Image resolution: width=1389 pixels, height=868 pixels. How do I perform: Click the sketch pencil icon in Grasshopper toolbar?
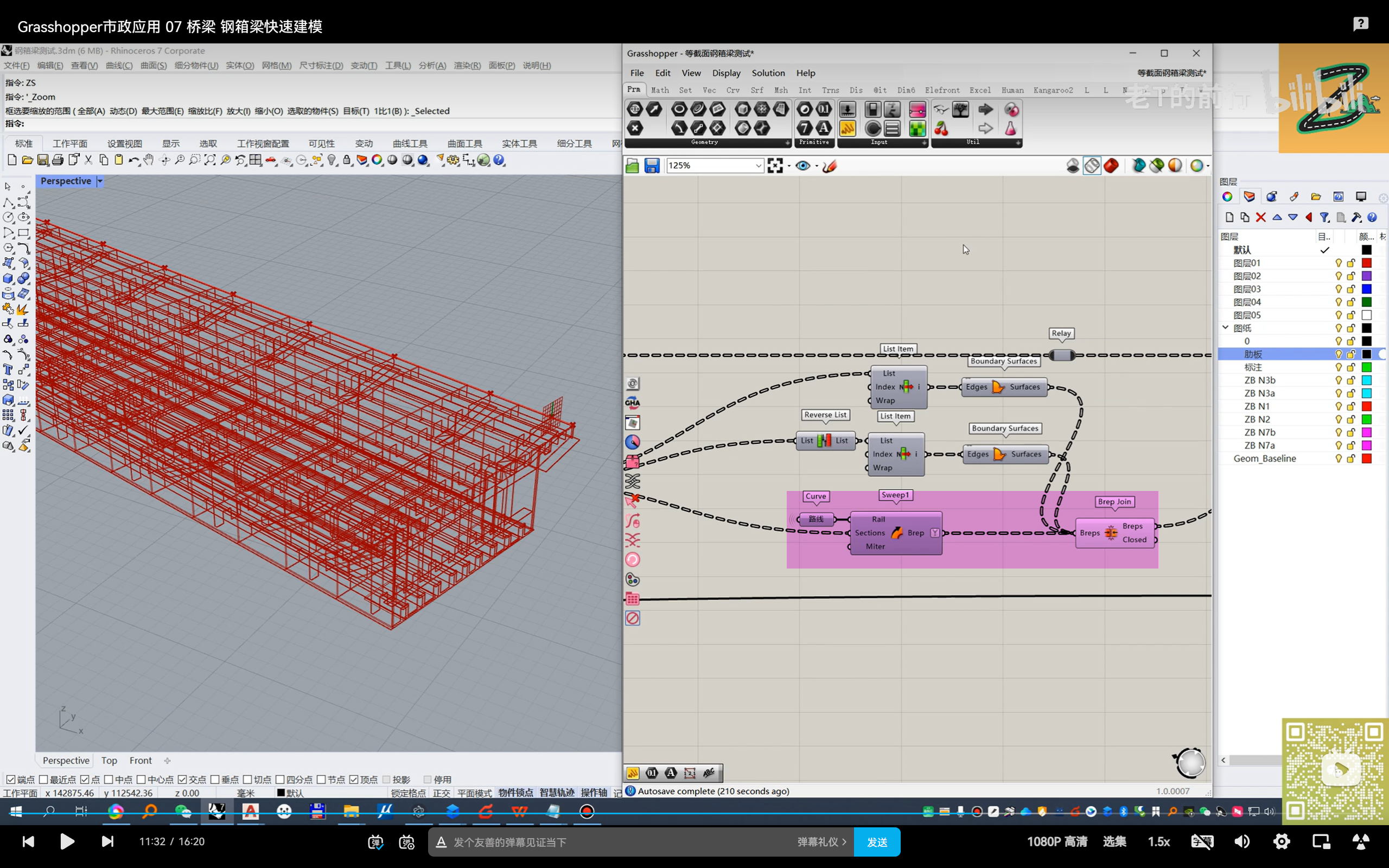click(830, 166)
